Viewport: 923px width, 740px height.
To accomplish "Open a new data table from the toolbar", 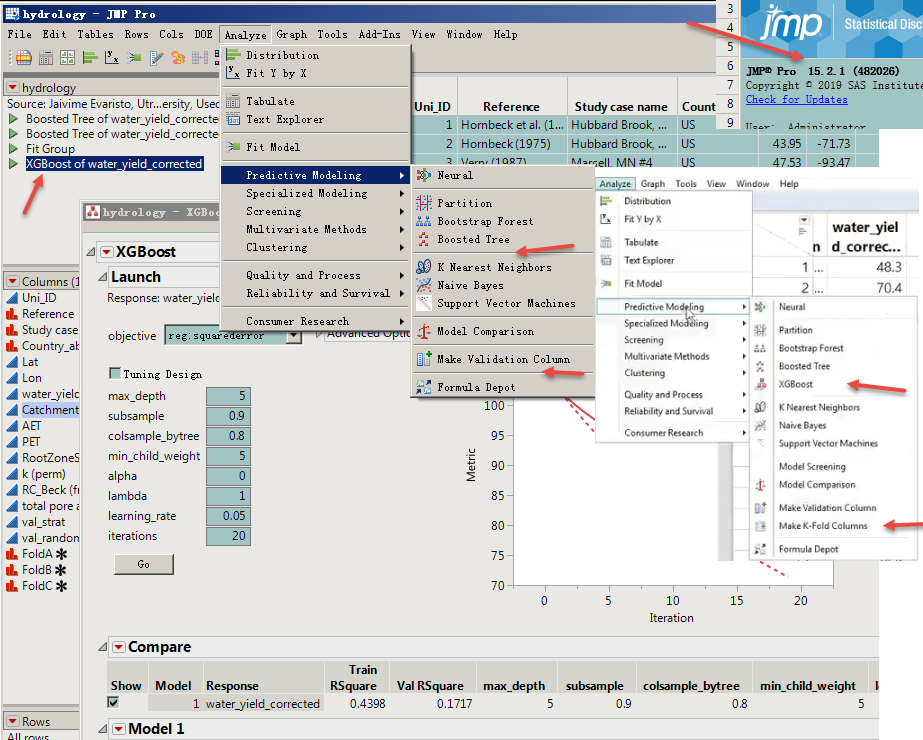I will (x=24, y=57).
